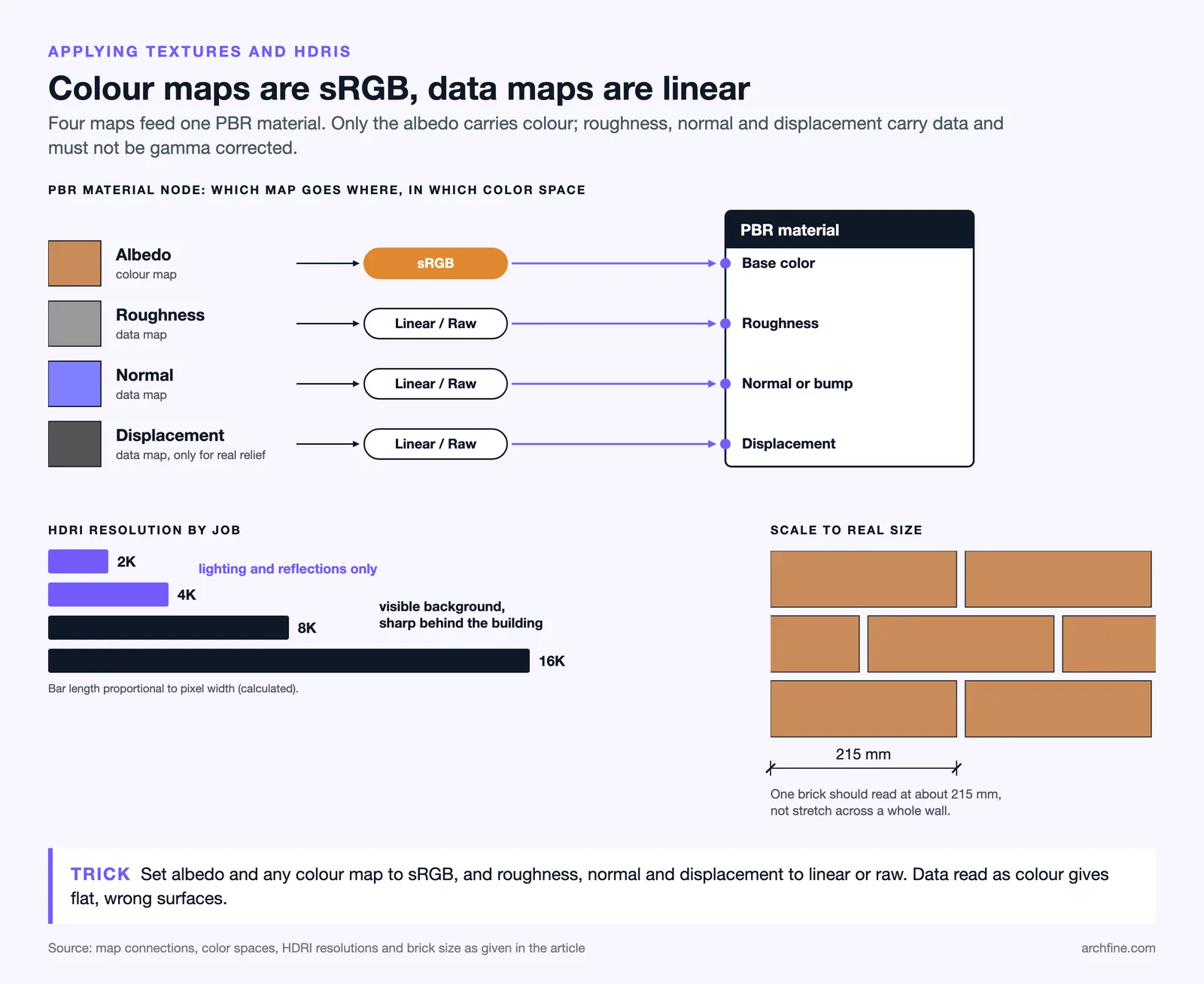1204x984 pixels.
Task: Click the 215 mm dimension label
Action: click(863, 754)
